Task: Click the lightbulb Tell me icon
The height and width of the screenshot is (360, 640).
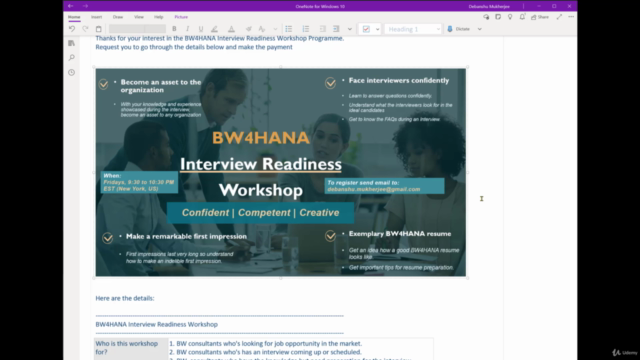Action: coord(510,17)
